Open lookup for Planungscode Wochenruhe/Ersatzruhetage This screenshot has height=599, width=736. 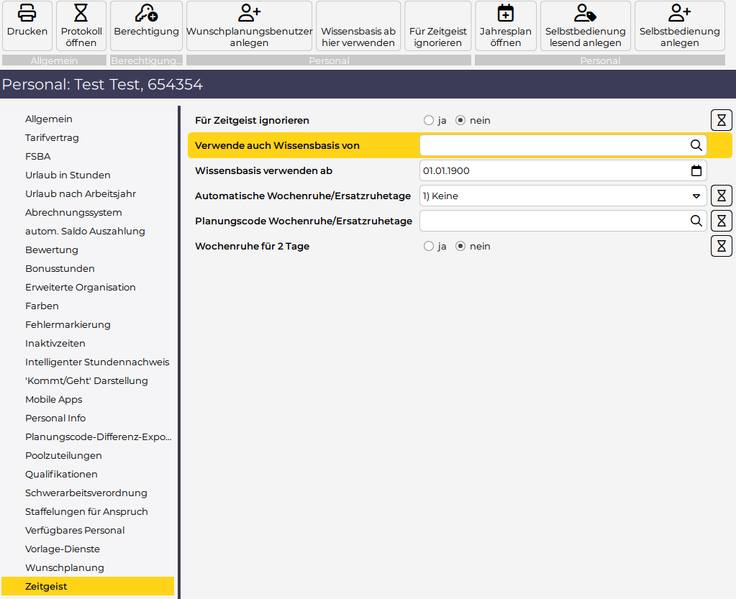pos(696,221)
